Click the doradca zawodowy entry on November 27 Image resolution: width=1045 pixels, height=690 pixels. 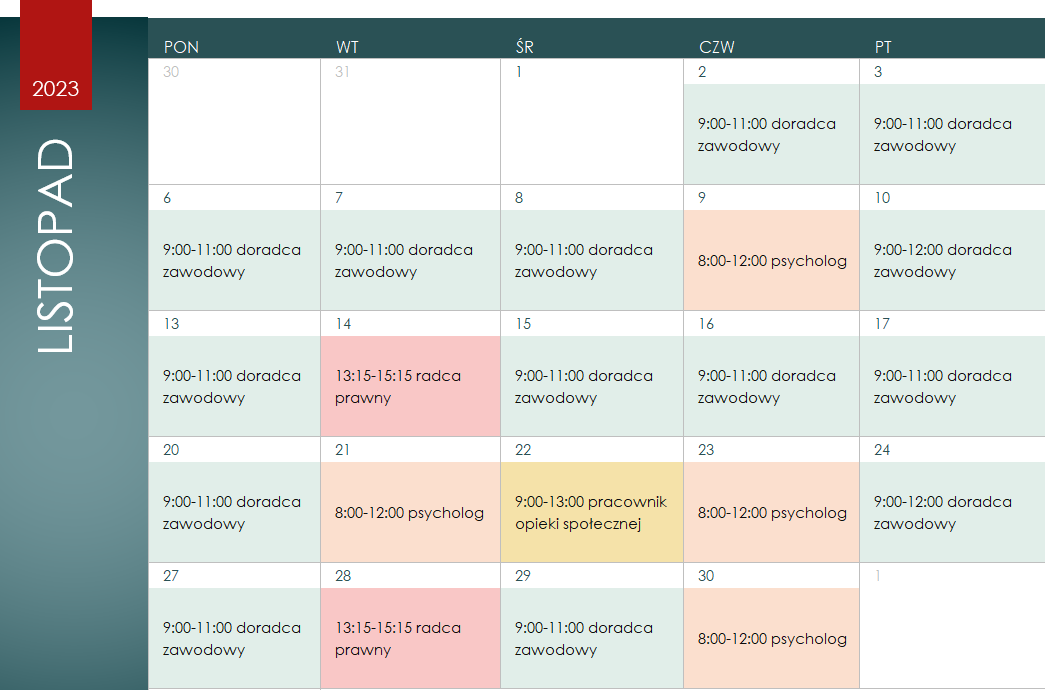tap(234, 638)
